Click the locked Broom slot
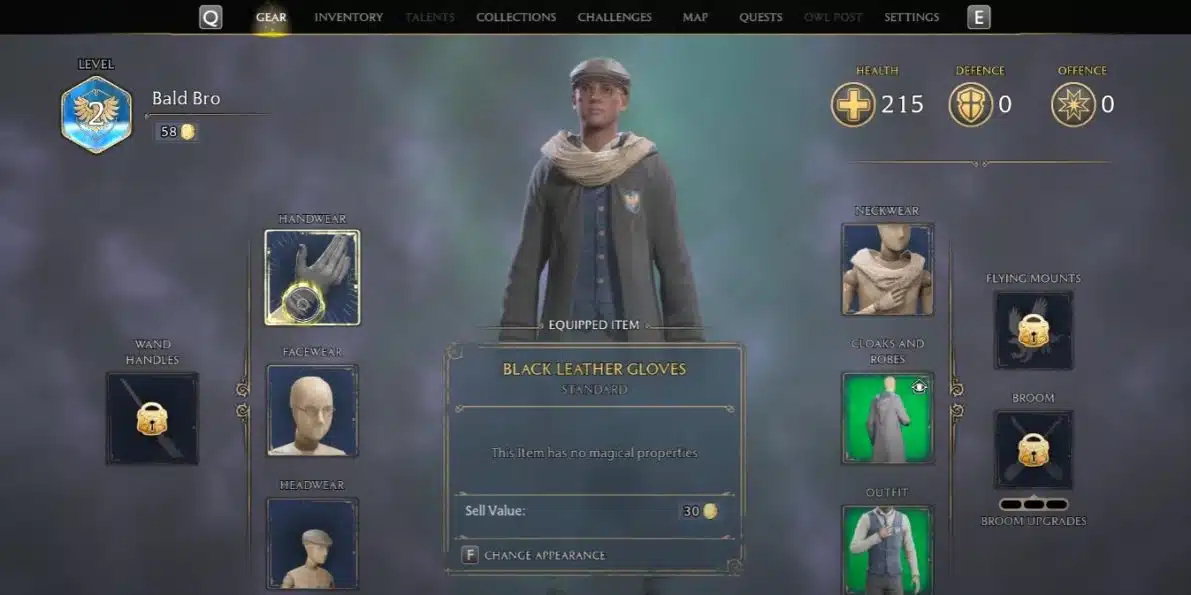Viewport: 1191px width, 595px height. pos(1033,450)
